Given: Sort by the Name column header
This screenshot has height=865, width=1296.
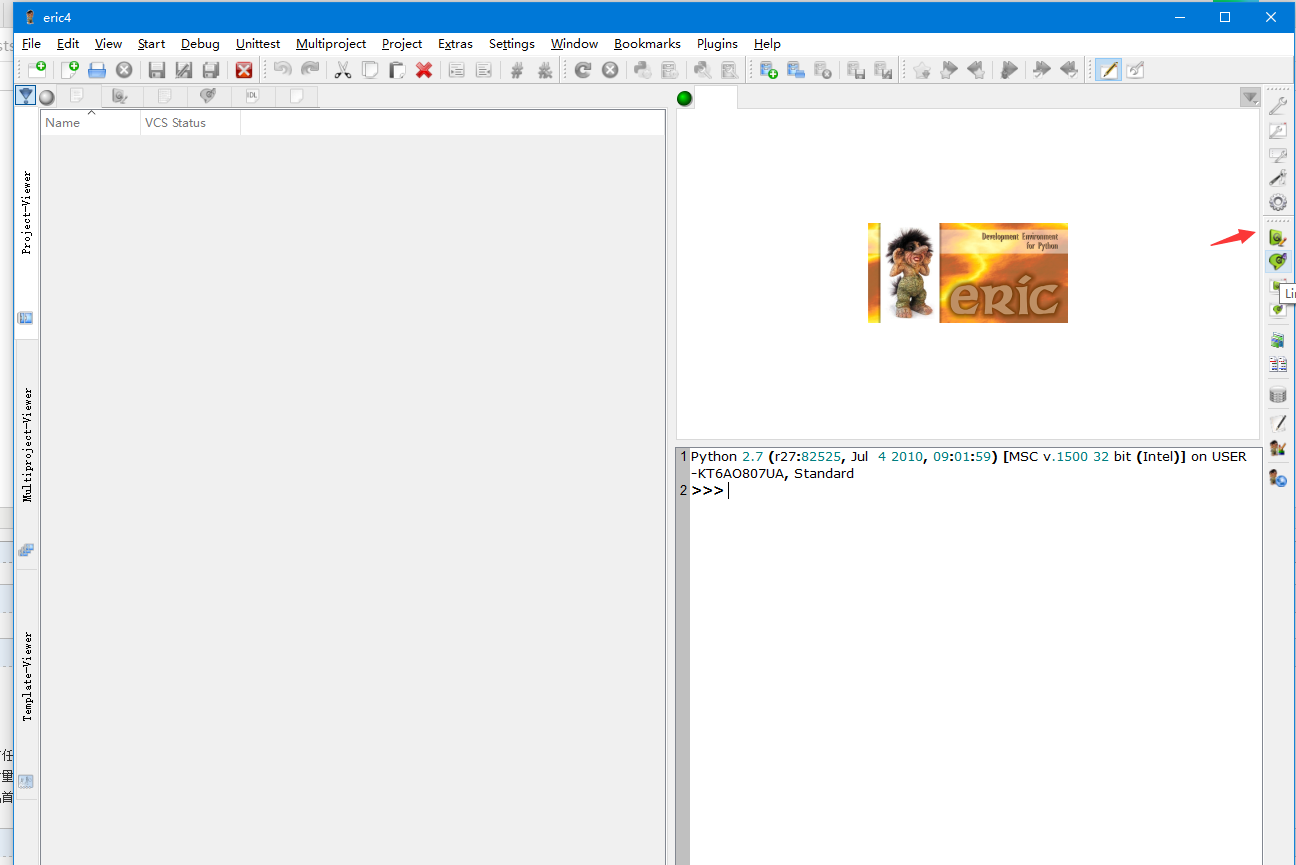Looking at the screenshot, I should 91,123.
